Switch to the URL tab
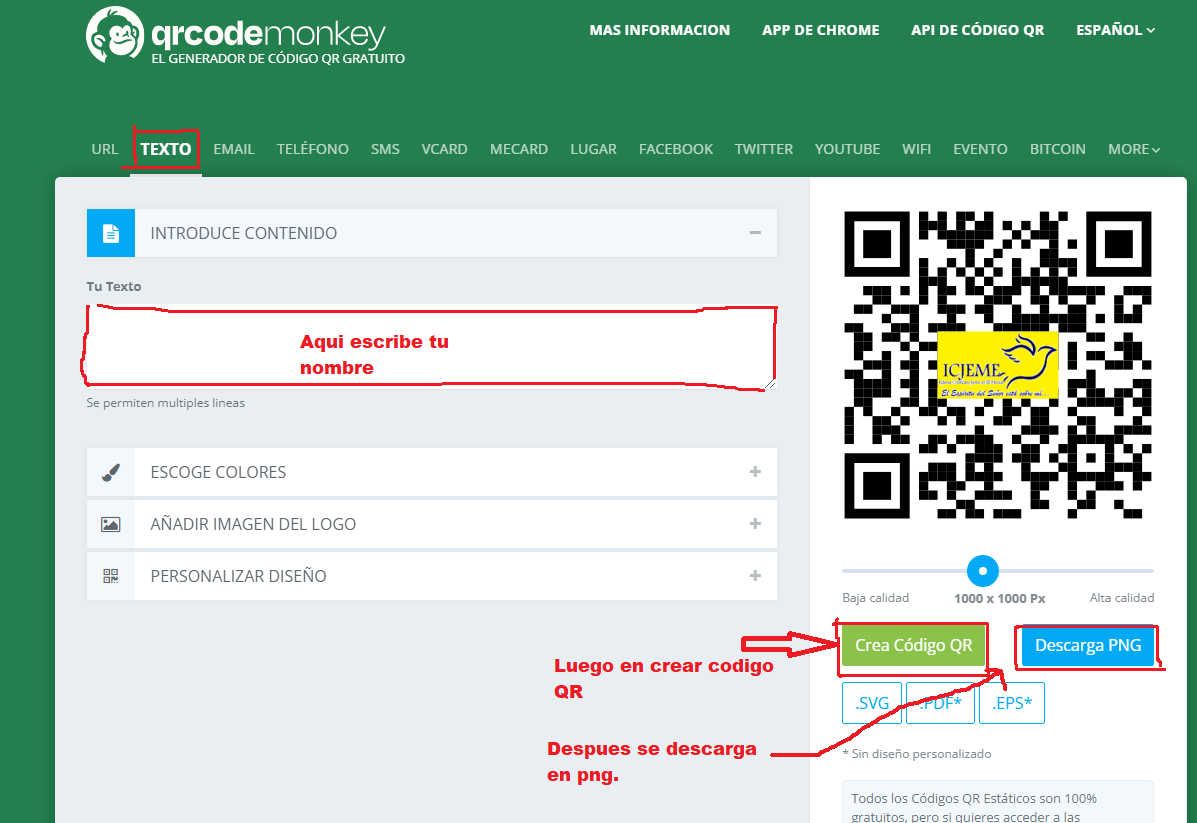The width and height of the screenshot is (1197, 823). 105,149
